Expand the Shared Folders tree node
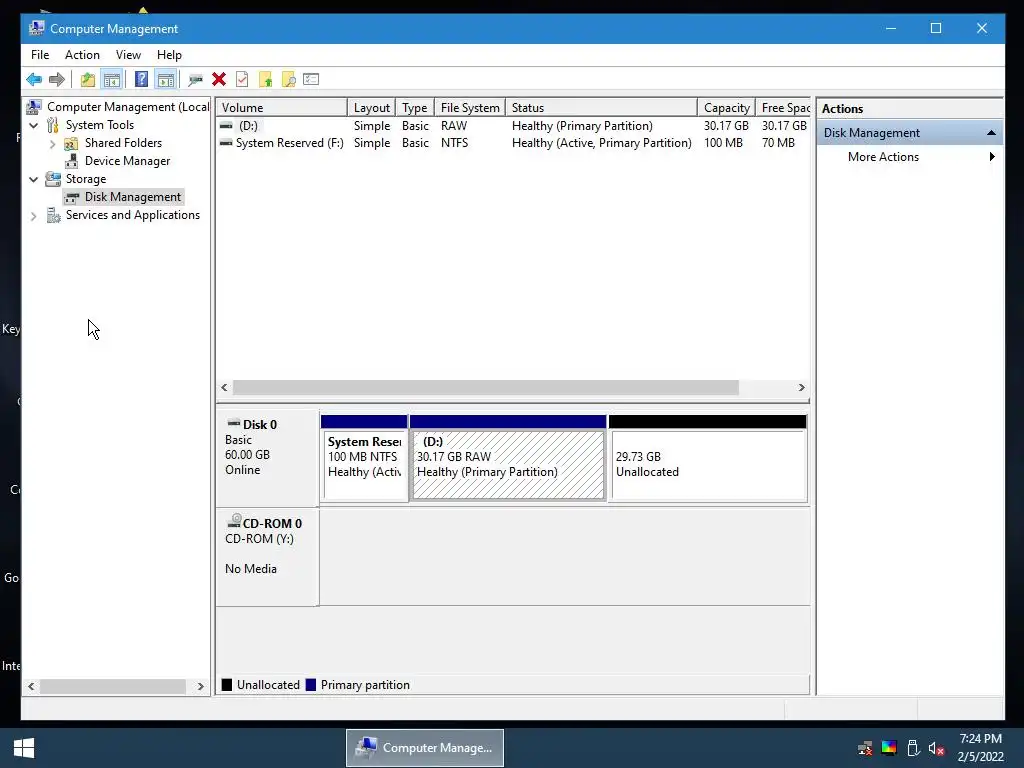 [x=52, y=144]
